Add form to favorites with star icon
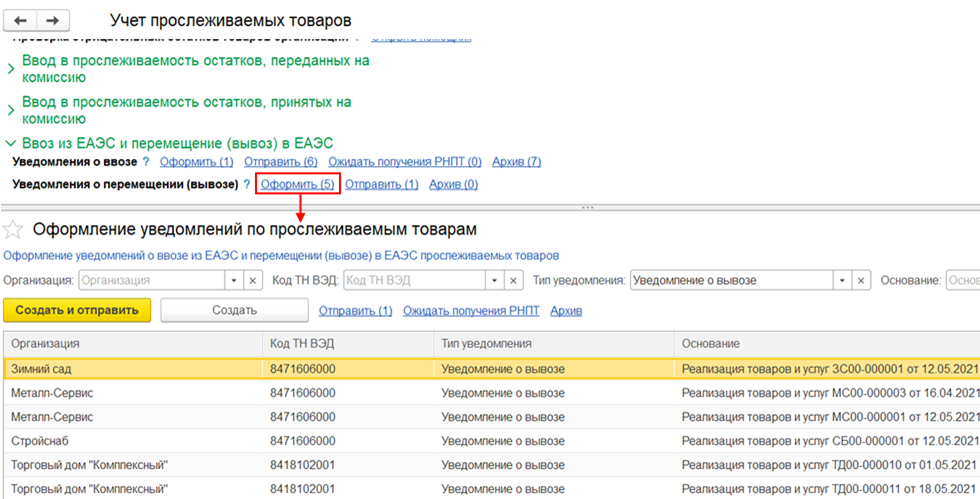Image resolution: width=980 pixels, height=499 pixels. pyautogui.click(x=14, y=230)
